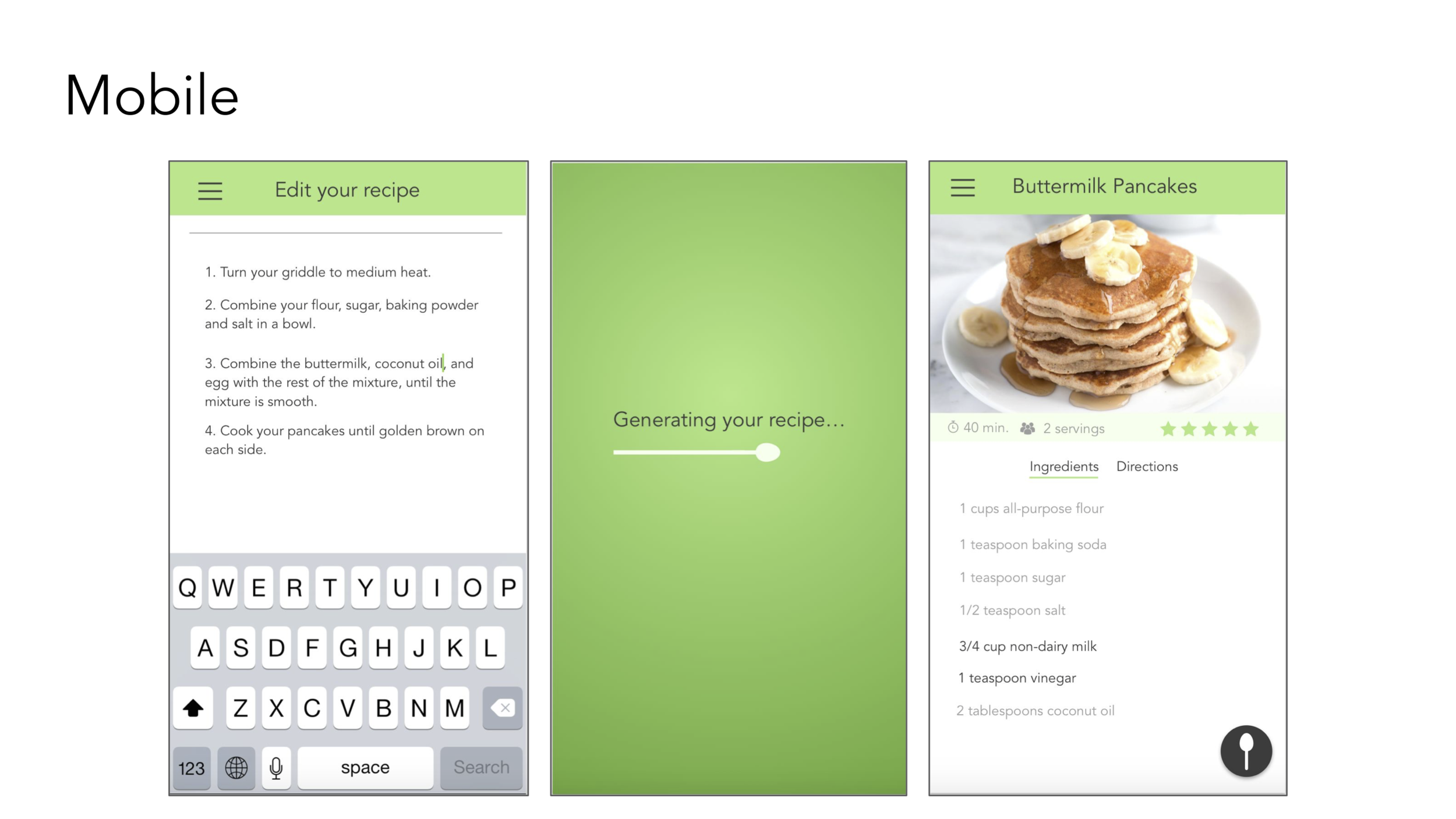
Task: Click the 123 number keyboard toggle
Action: click(192, 767)
